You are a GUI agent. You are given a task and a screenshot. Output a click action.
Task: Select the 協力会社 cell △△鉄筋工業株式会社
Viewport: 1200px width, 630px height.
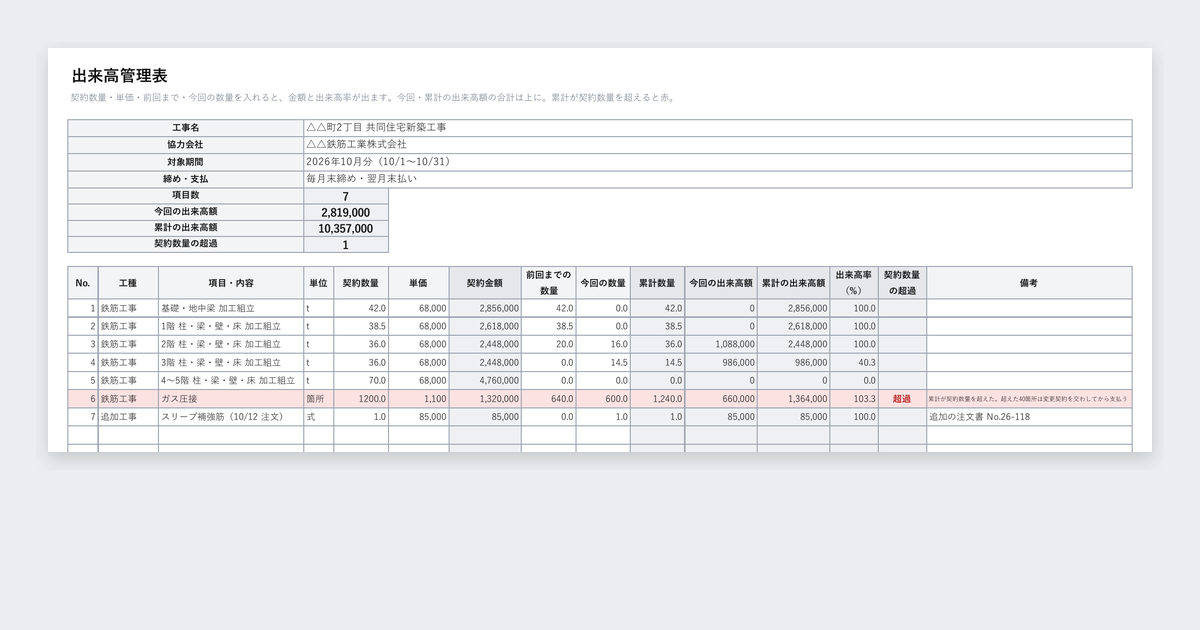pos(718,145)
